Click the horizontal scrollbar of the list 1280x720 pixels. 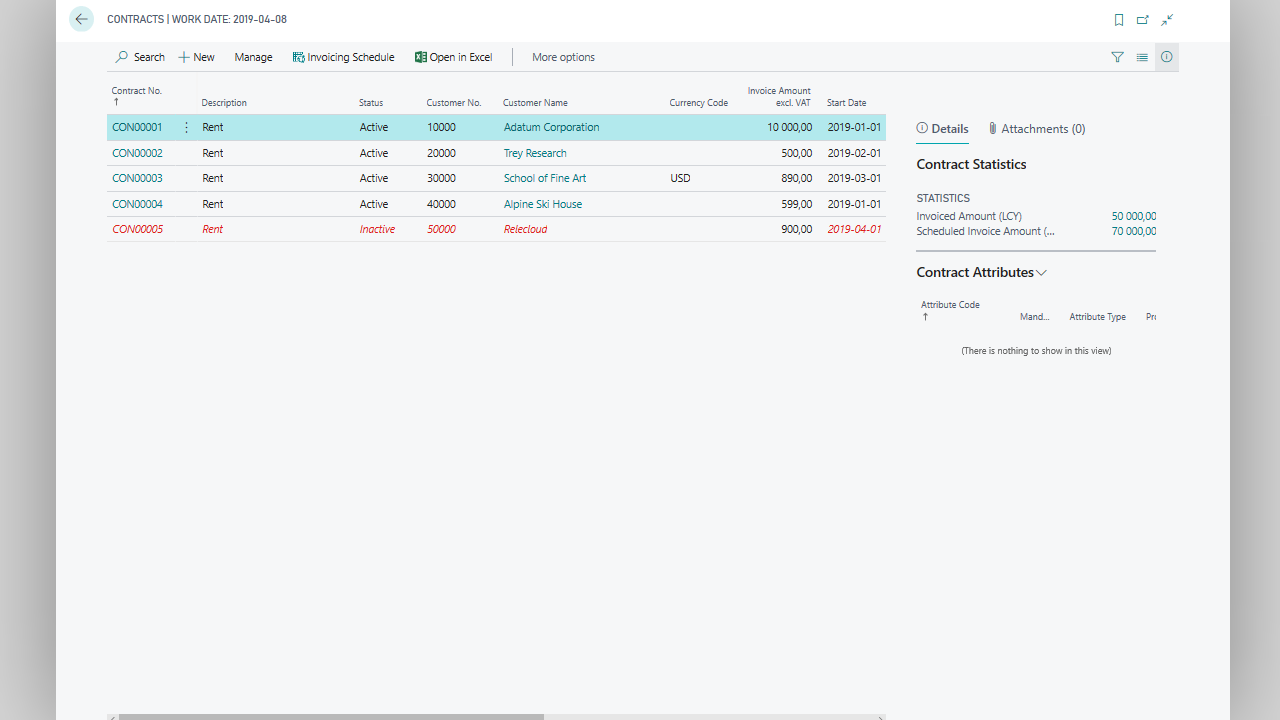[x=331, y=716]
